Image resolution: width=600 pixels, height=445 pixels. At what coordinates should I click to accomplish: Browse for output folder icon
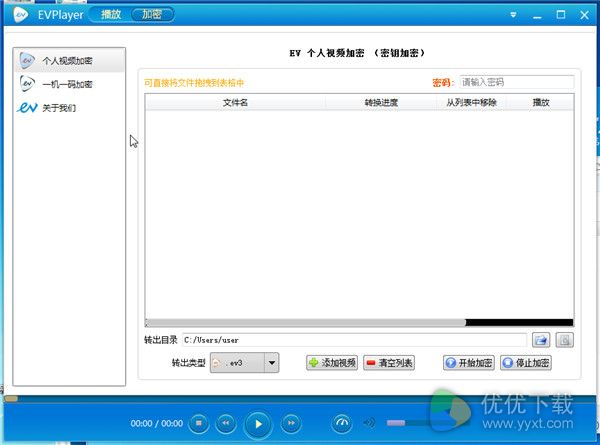541,340
